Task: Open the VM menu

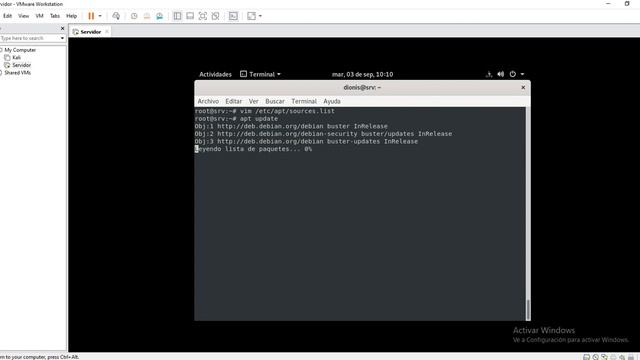Action: coord(40,16)
